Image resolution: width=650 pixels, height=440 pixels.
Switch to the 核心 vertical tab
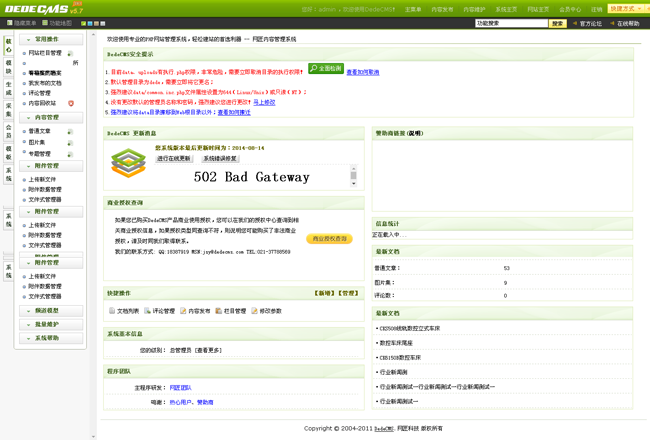[9, 46]
